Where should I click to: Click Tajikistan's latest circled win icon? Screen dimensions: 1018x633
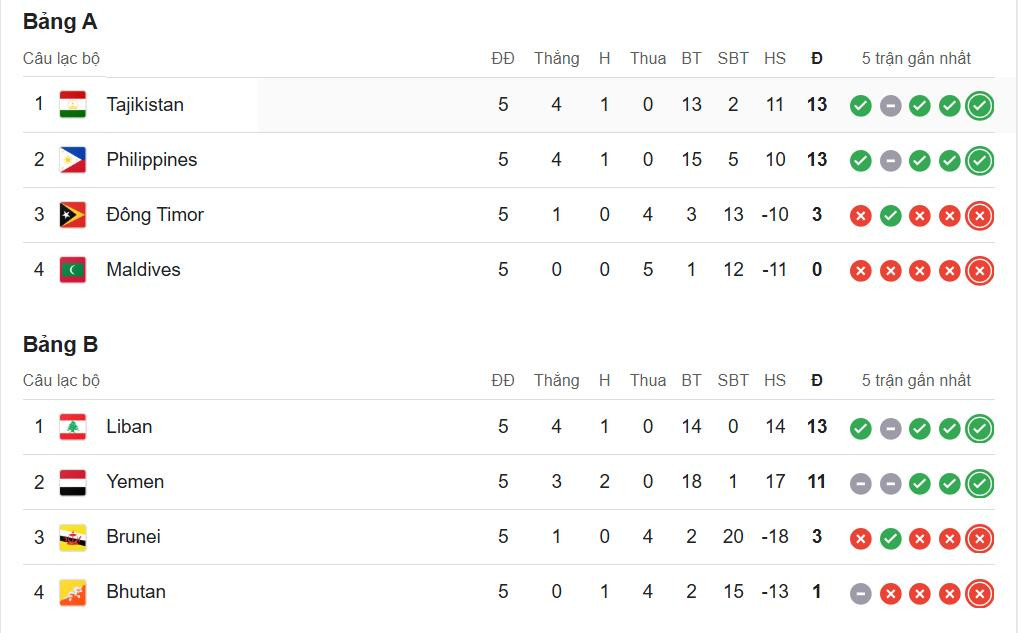980,105
